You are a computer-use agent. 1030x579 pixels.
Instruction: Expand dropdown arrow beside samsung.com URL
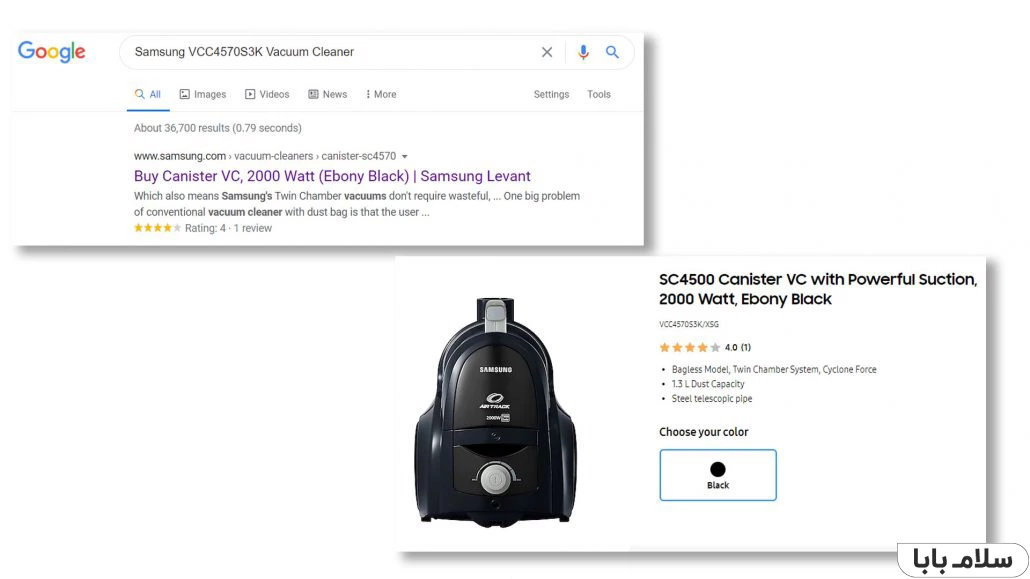click(405, 156)
